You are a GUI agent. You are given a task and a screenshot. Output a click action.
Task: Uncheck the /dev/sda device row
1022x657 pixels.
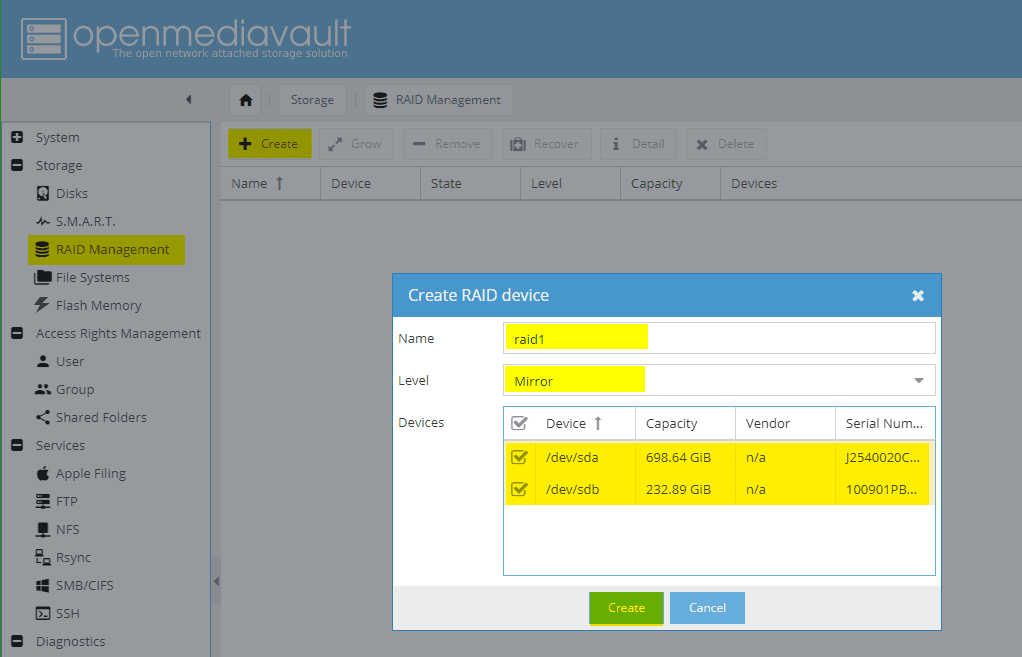pyautogui.click(x=520, y=457)
